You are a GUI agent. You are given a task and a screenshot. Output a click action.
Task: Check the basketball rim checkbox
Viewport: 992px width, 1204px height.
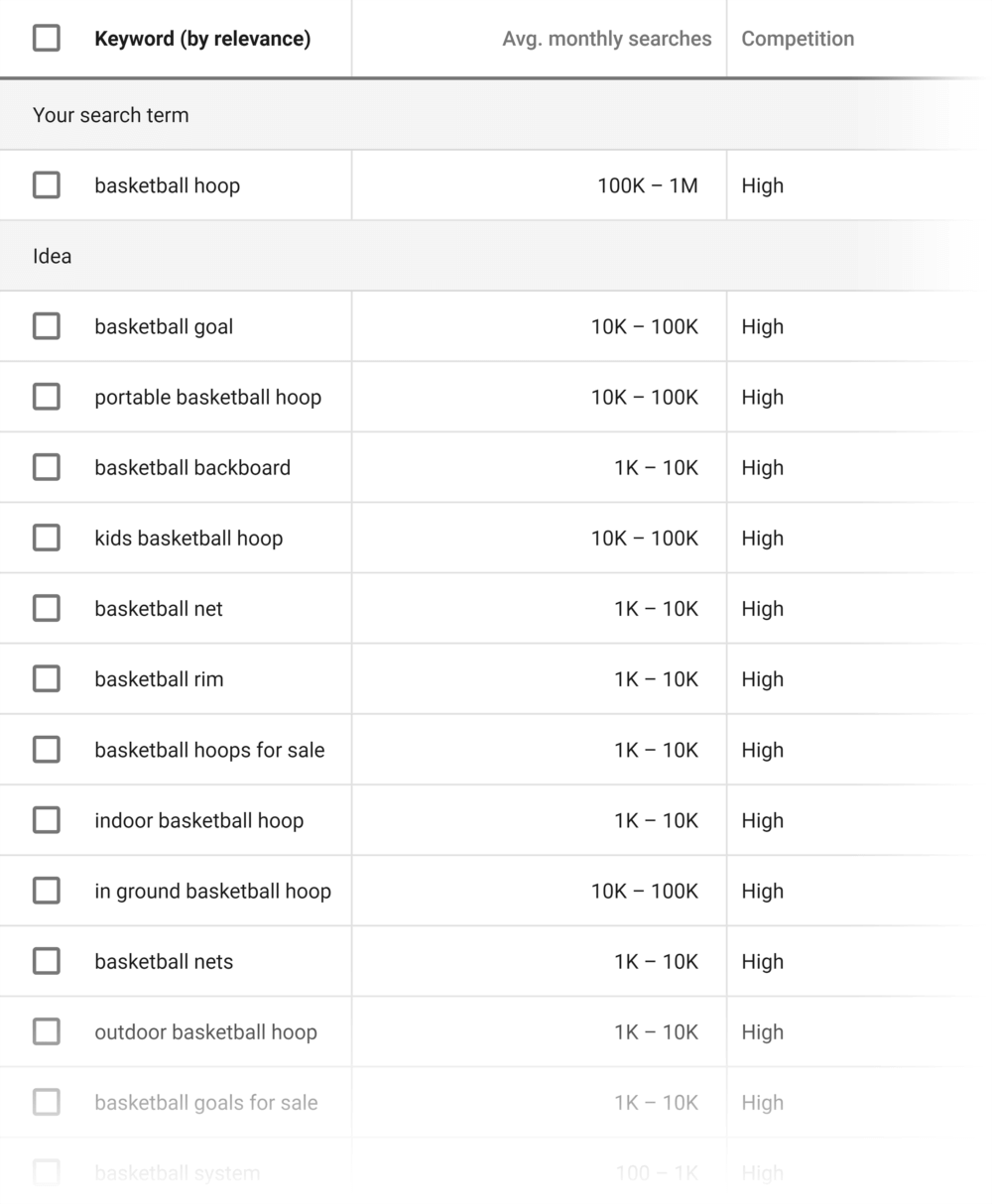click(x=46, y=678)
